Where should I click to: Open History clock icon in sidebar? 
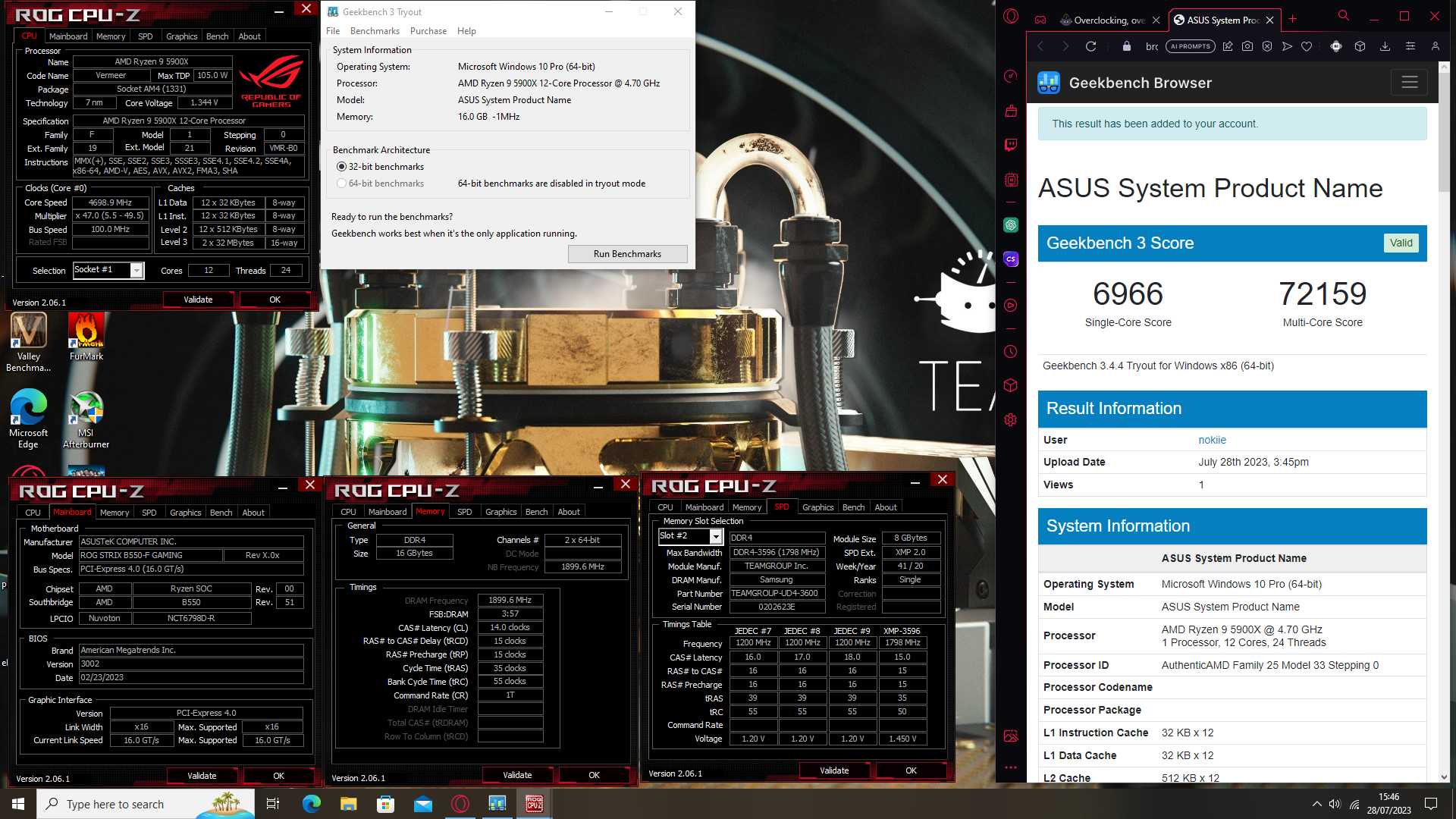1010,352
